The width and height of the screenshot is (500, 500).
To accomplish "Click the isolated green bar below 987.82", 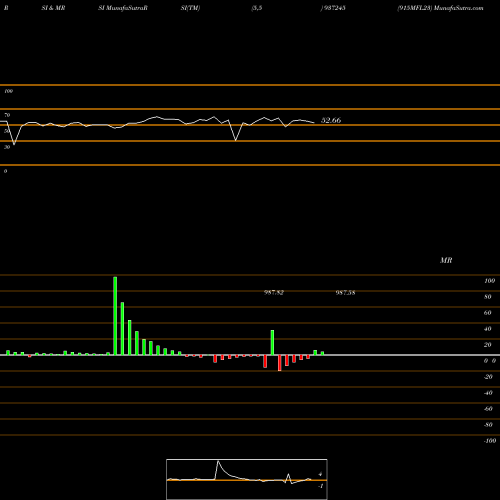I will 272,342.
